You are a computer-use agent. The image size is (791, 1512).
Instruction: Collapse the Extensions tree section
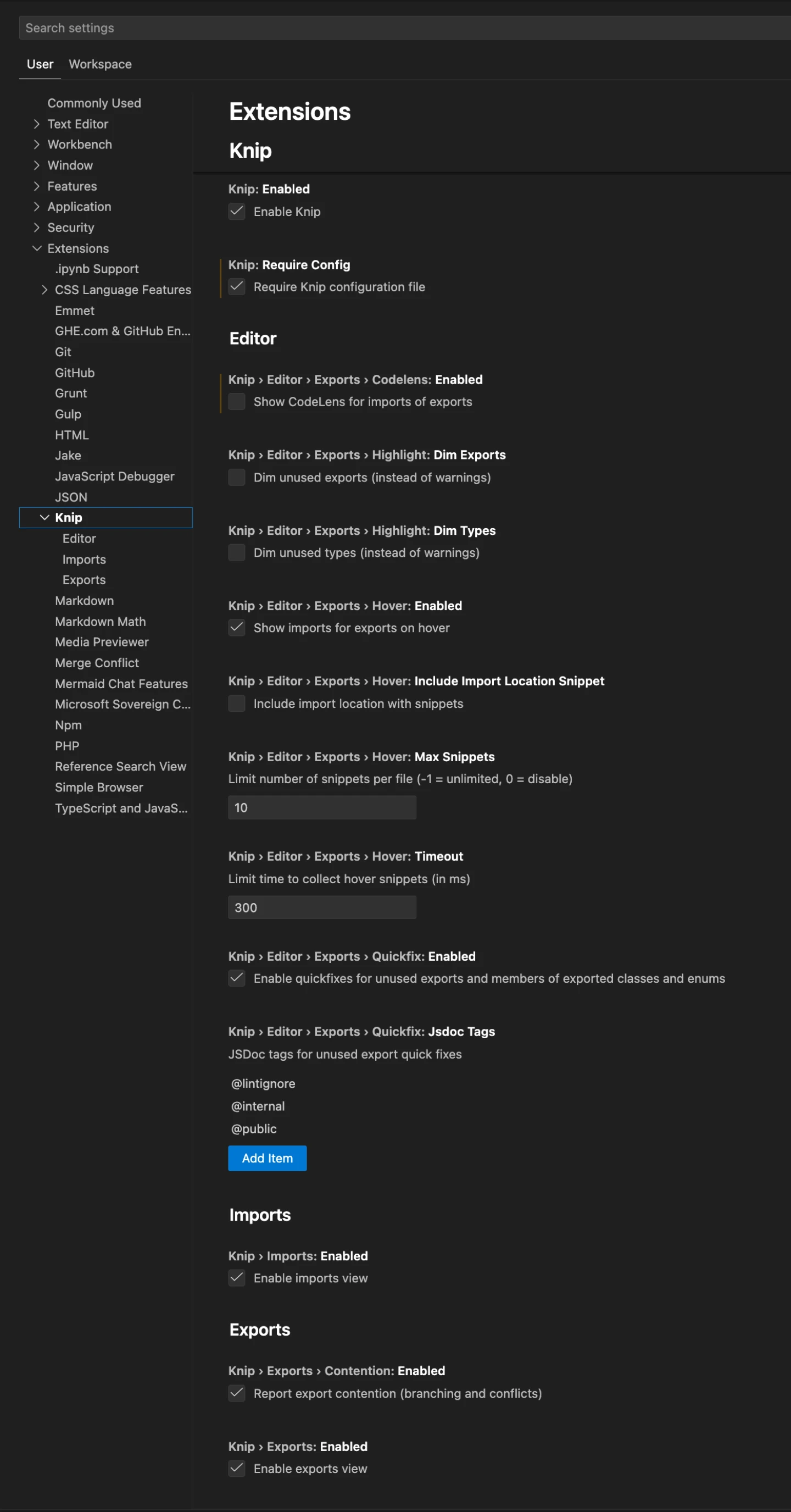coord(37,248)
